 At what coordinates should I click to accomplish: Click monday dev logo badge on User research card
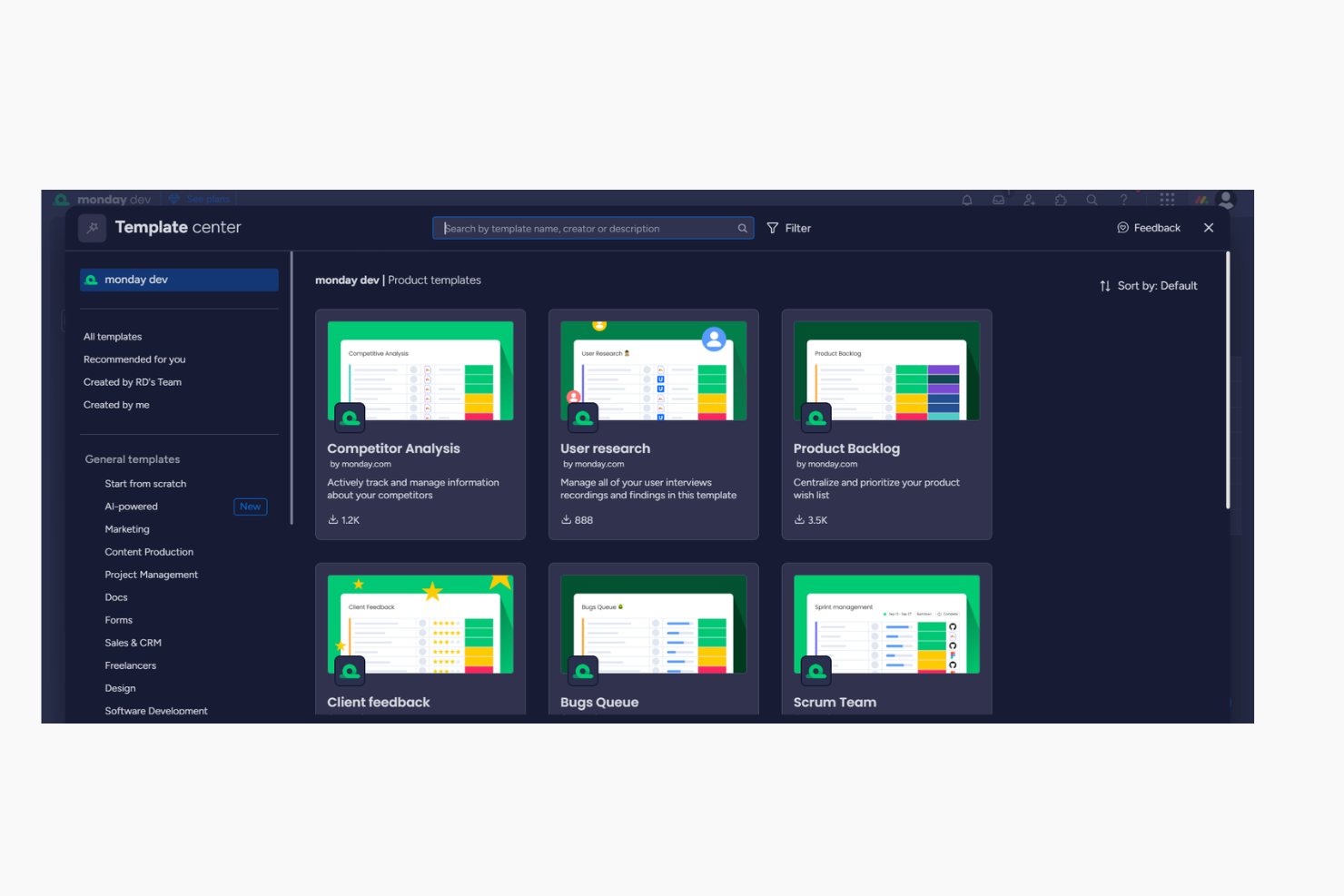click(x=583, y=418)
